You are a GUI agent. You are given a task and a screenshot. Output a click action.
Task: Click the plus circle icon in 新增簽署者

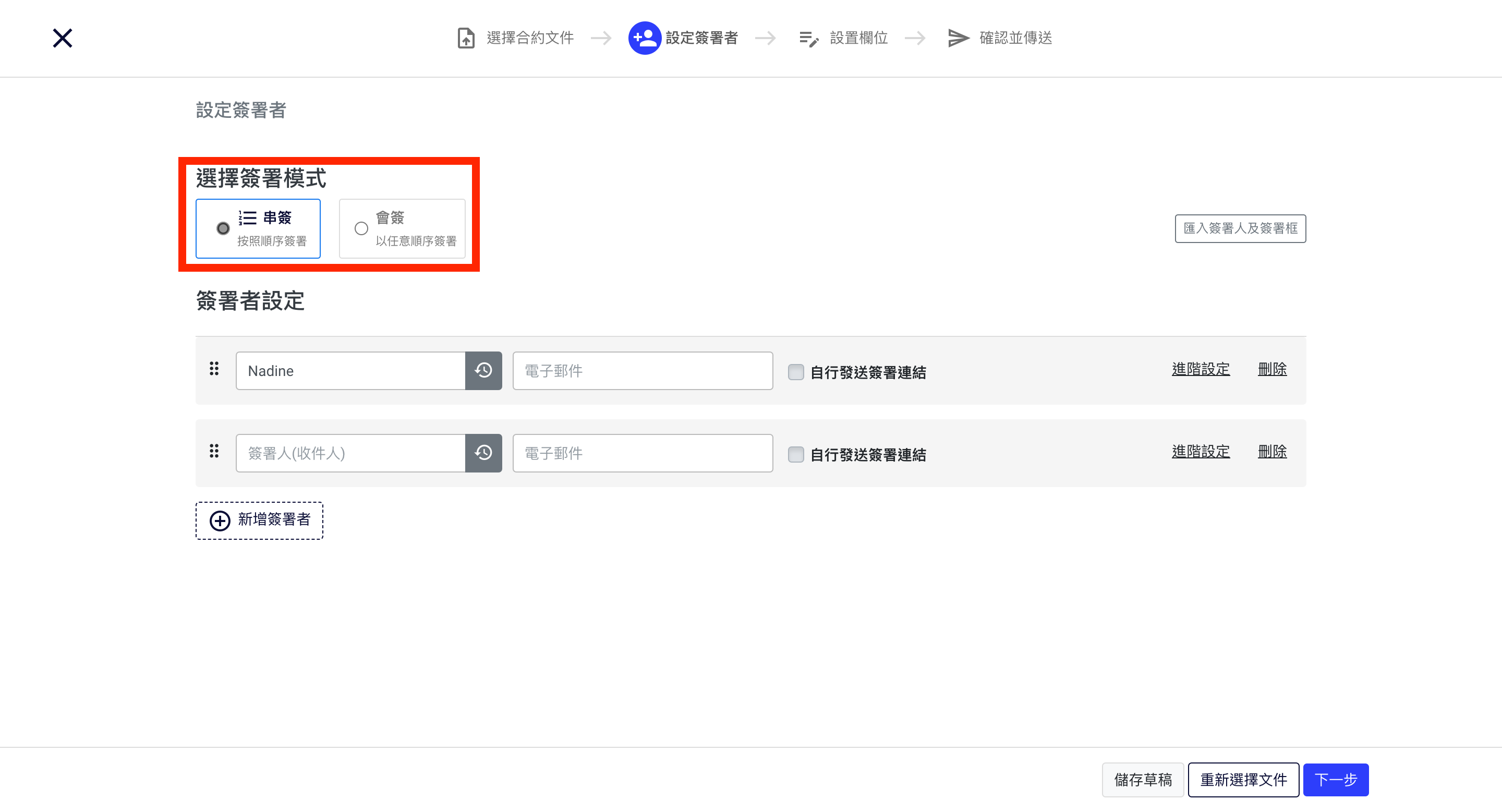[220, 520]
